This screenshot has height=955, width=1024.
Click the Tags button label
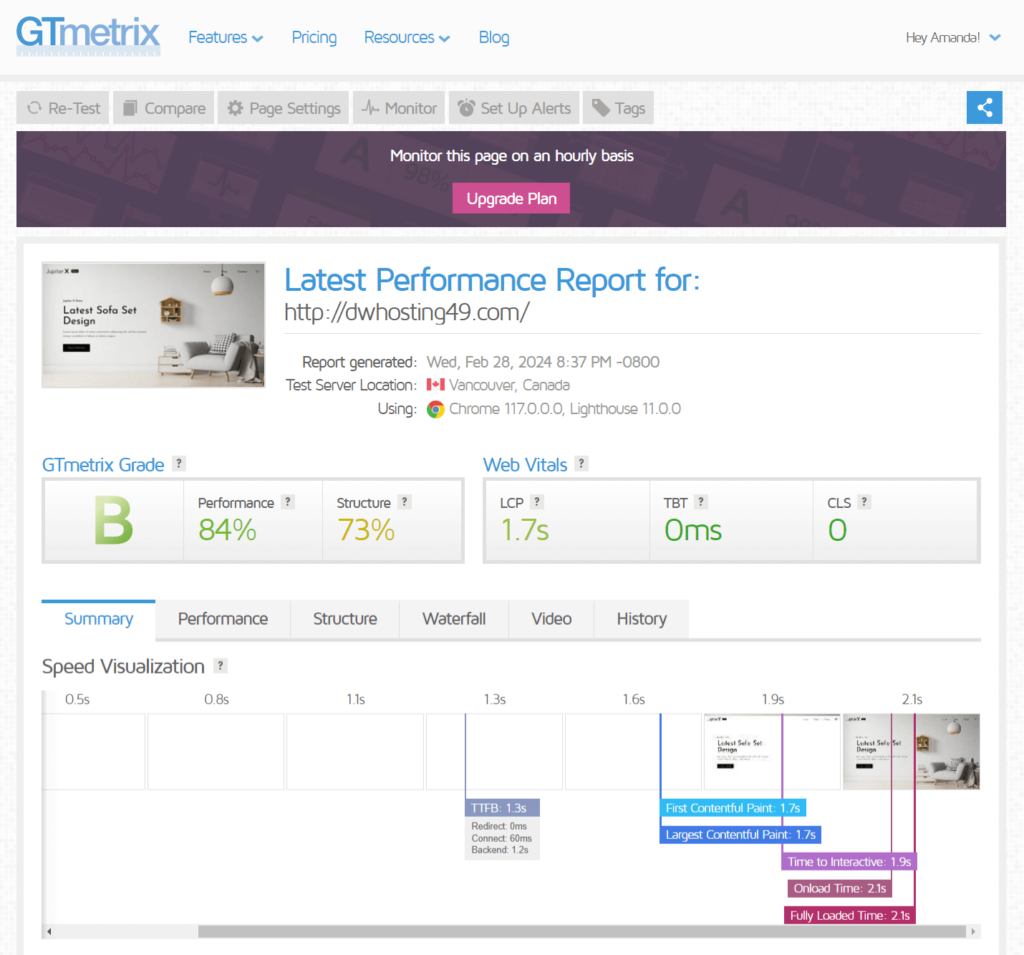630,108
